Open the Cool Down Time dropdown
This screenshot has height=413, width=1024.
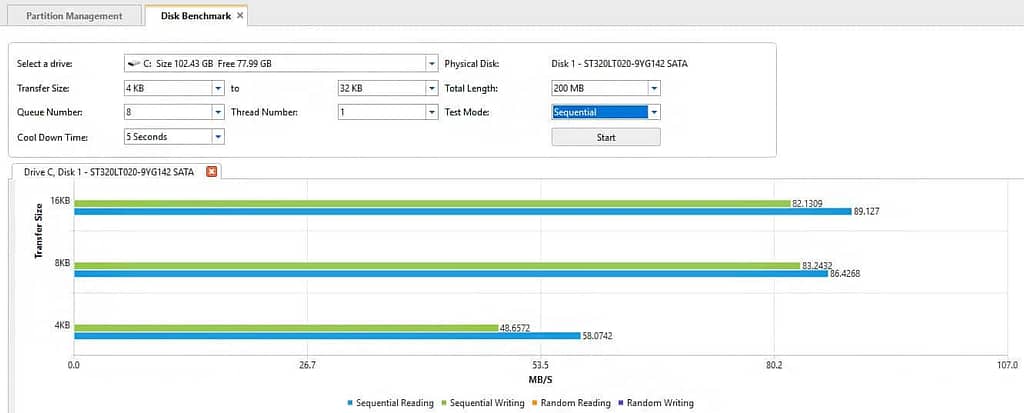click(x=218, y=137)
